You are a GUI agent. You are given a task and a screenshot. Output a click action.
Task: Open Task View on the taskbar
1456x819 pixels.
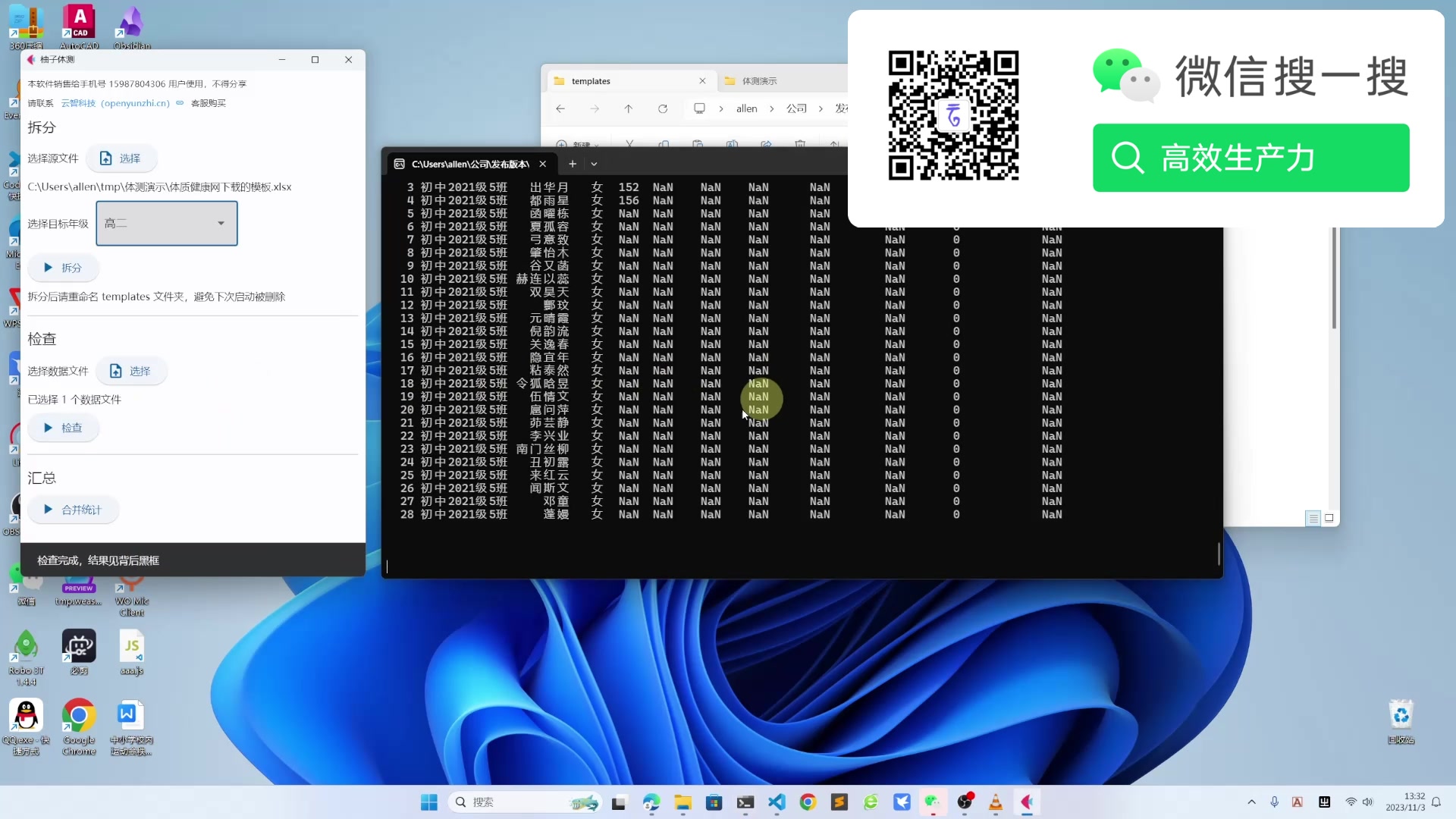[620, 802]
